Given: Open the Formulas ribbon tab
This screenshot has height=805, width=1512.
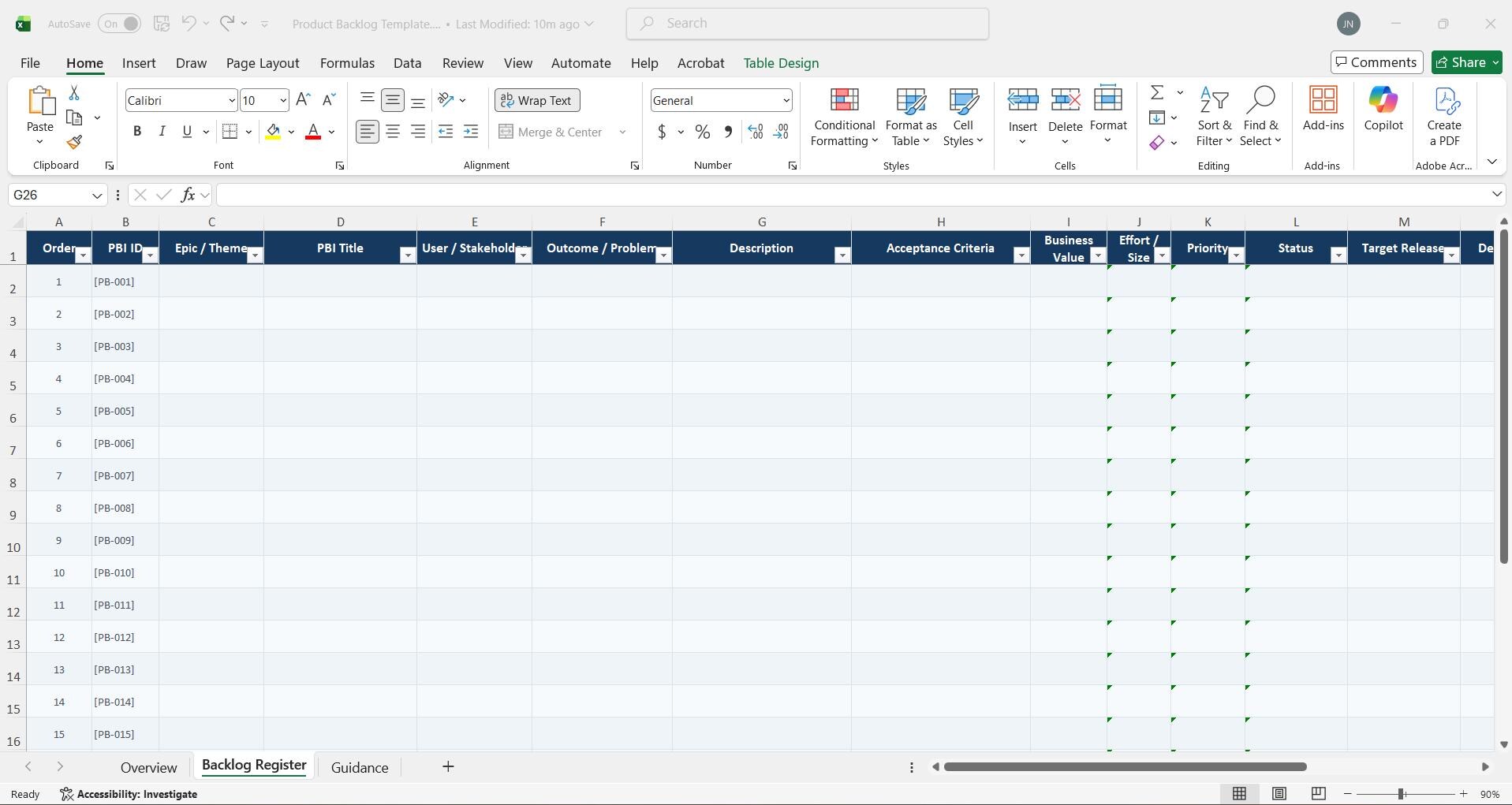Looking at the screenshot, I should pyautogui.click(x=347, y=63).
